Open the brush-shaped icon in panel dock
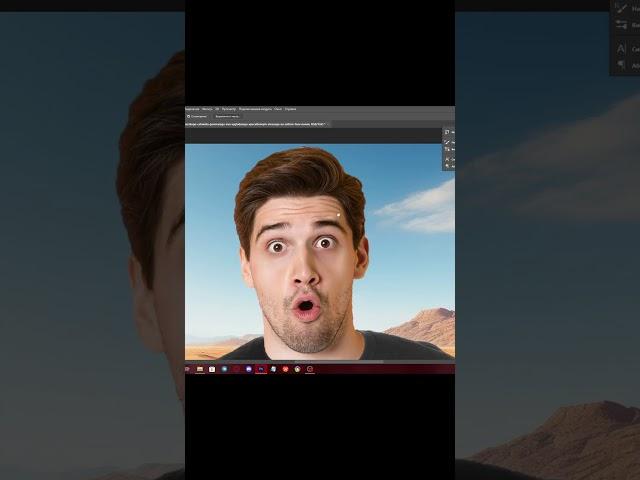This screenshot has height=480, width=640. click(447, 142)
